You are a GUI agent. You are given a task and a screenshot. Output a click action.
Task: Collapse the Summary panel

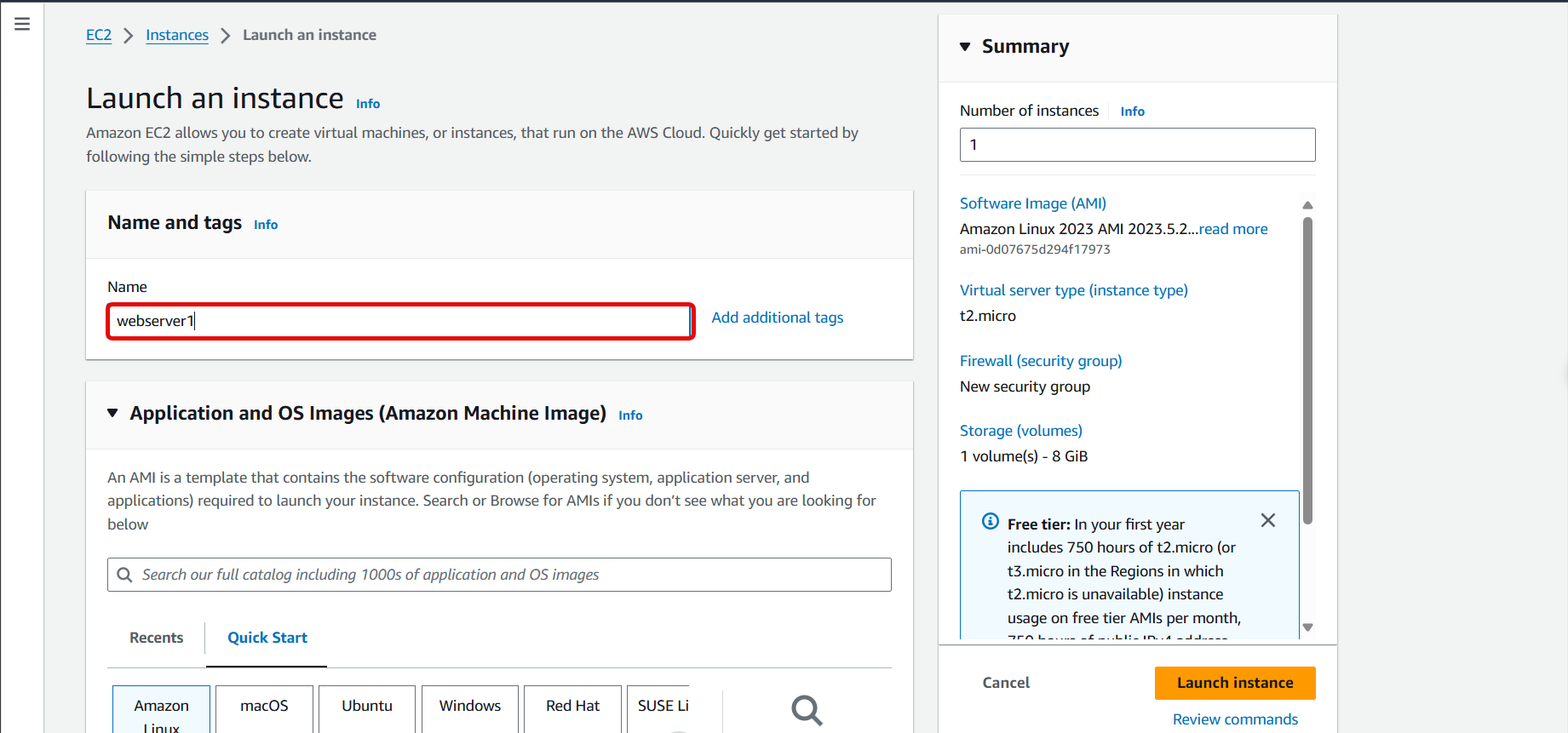[x=965, y=47]
